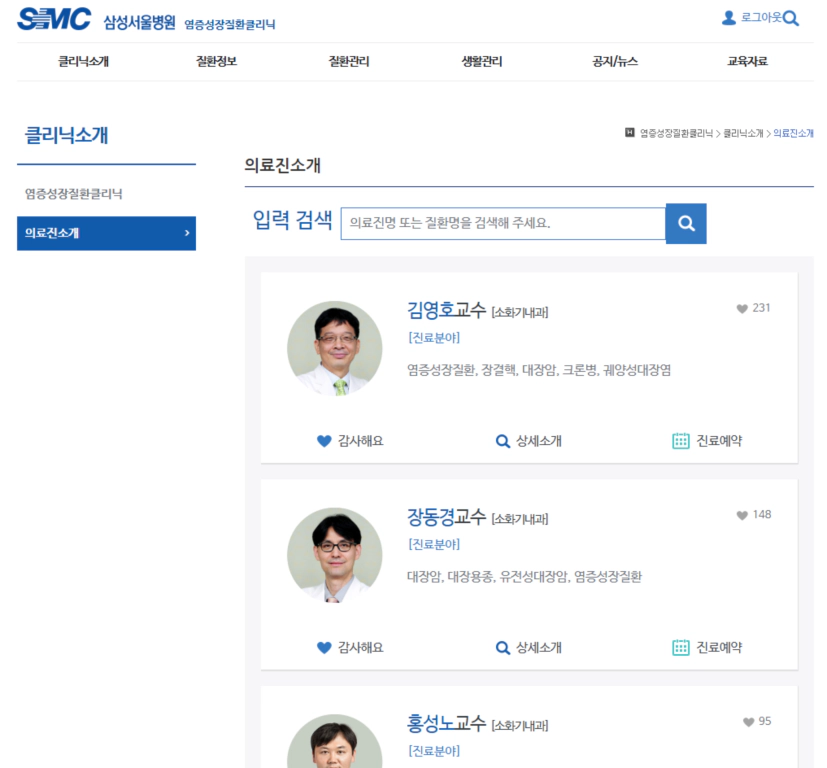Click the 상세소개 magnifier icon for 장동경교수

point(503,648)
